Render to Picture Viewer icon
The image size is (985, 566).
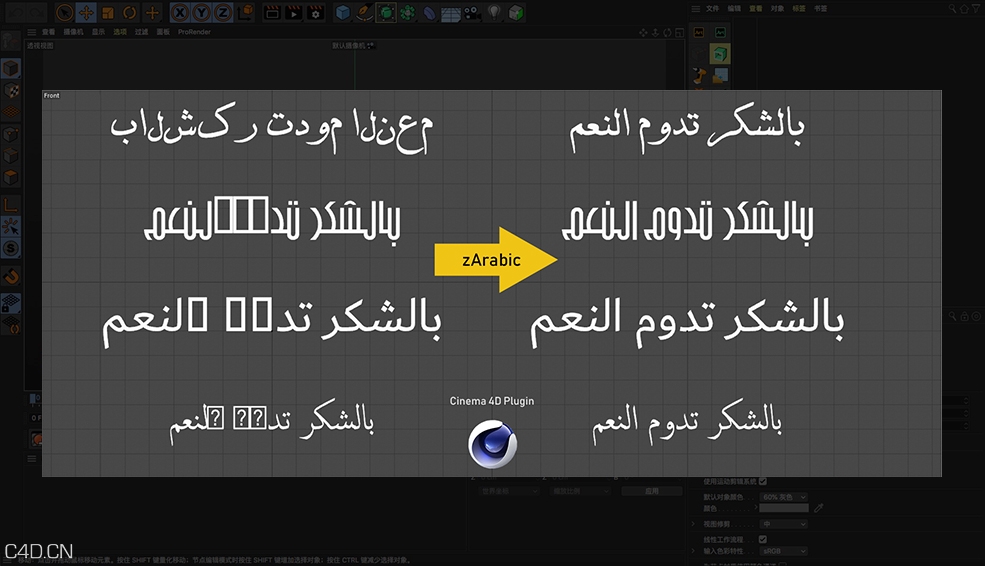(293, 12)
